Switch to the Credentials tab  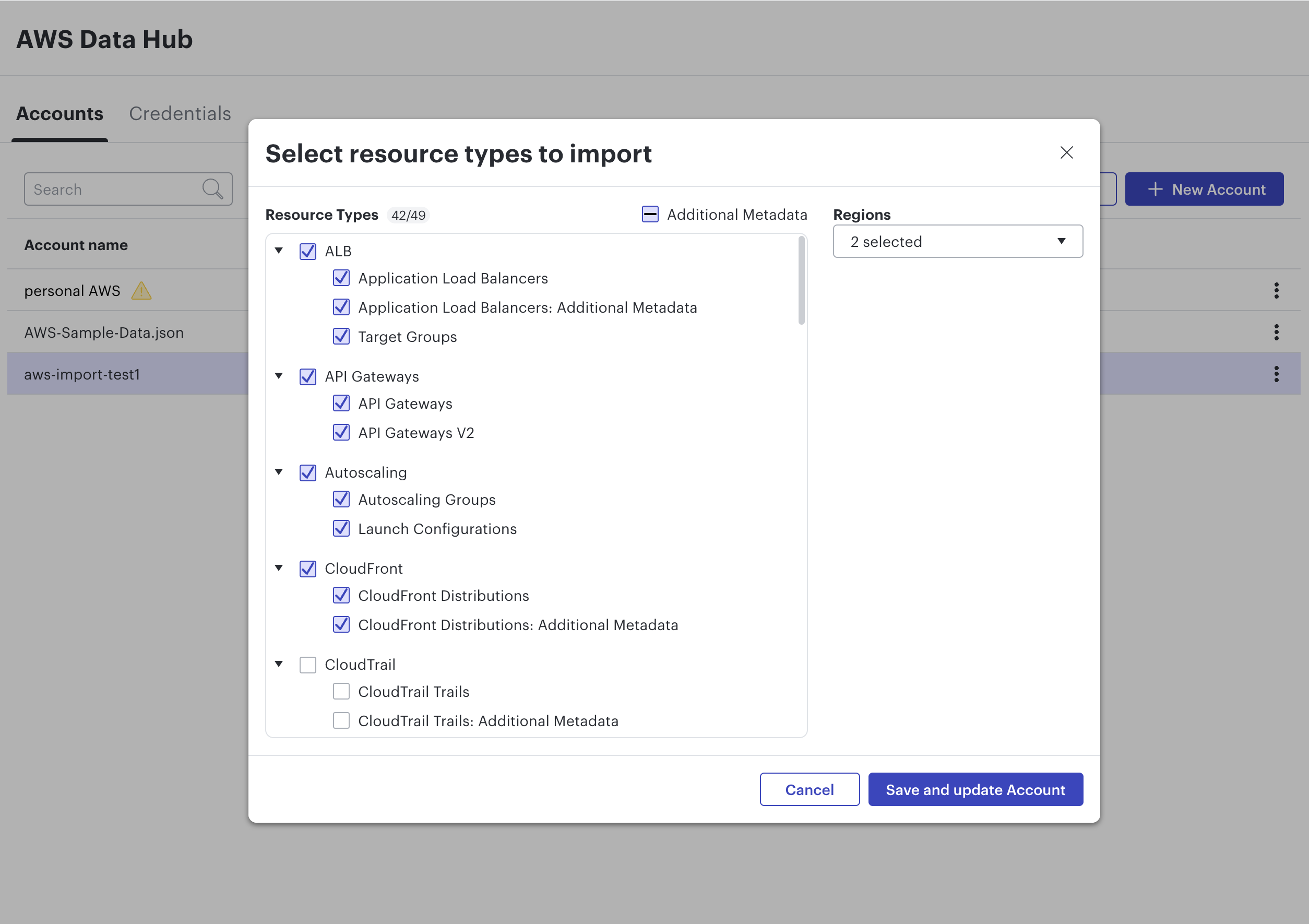pyautogui.click(x=180, y=113)
